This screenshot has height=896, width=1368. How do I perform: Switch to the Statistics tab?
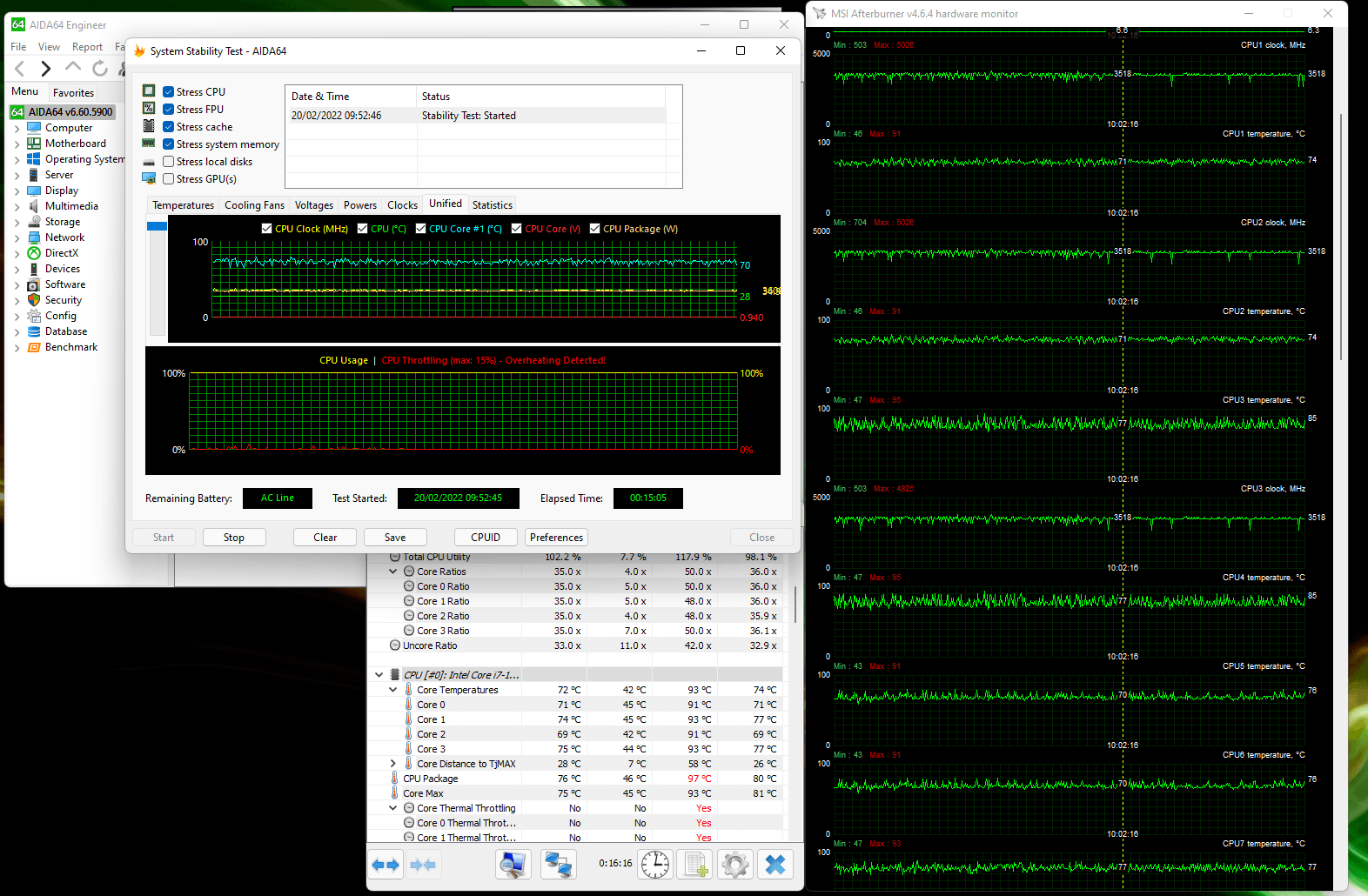[492, 205]
